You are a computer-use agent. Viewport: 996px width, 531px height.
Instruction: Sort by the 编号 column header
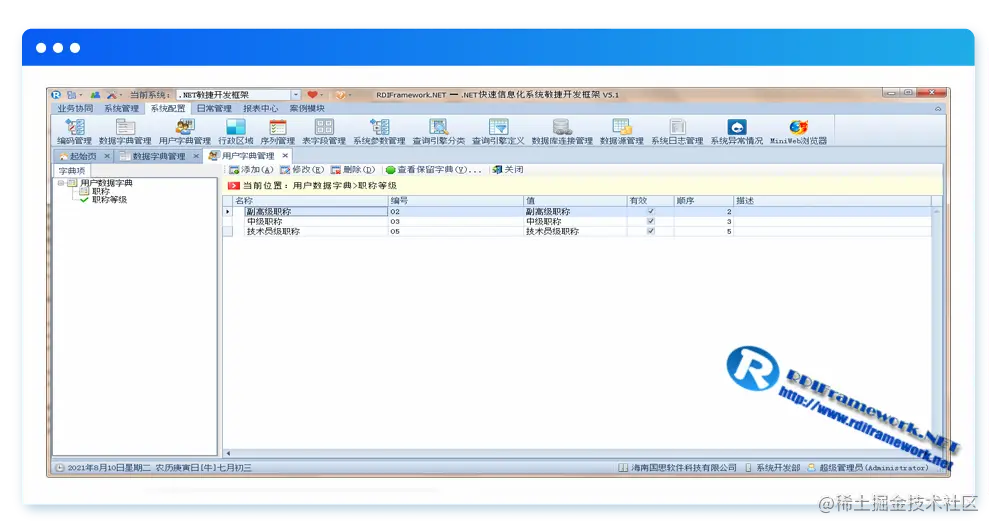(x=455, y=201)
